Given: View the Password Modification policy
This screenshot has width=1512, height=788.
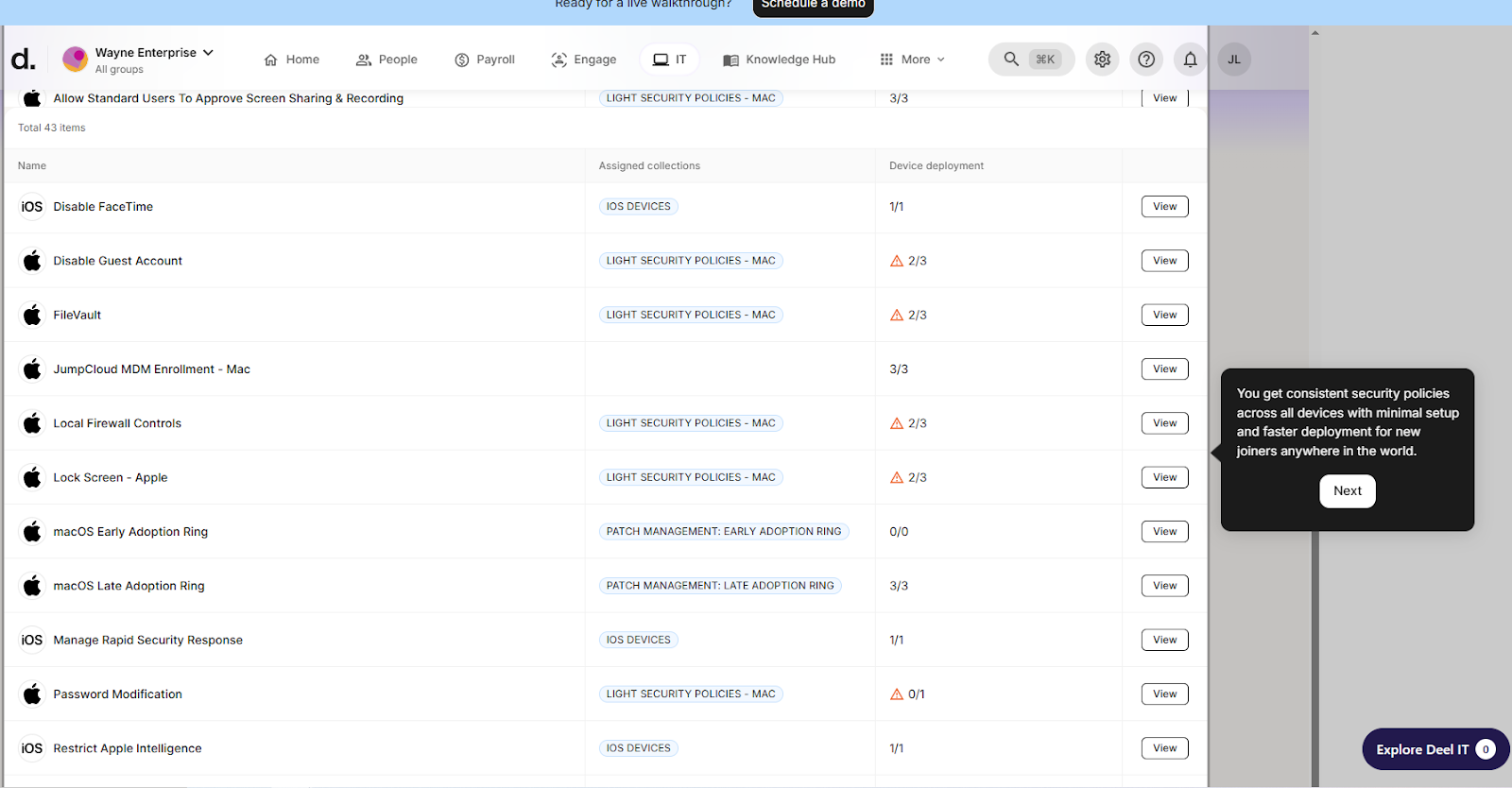Looking at the screenshot, I should point(1164,694).
